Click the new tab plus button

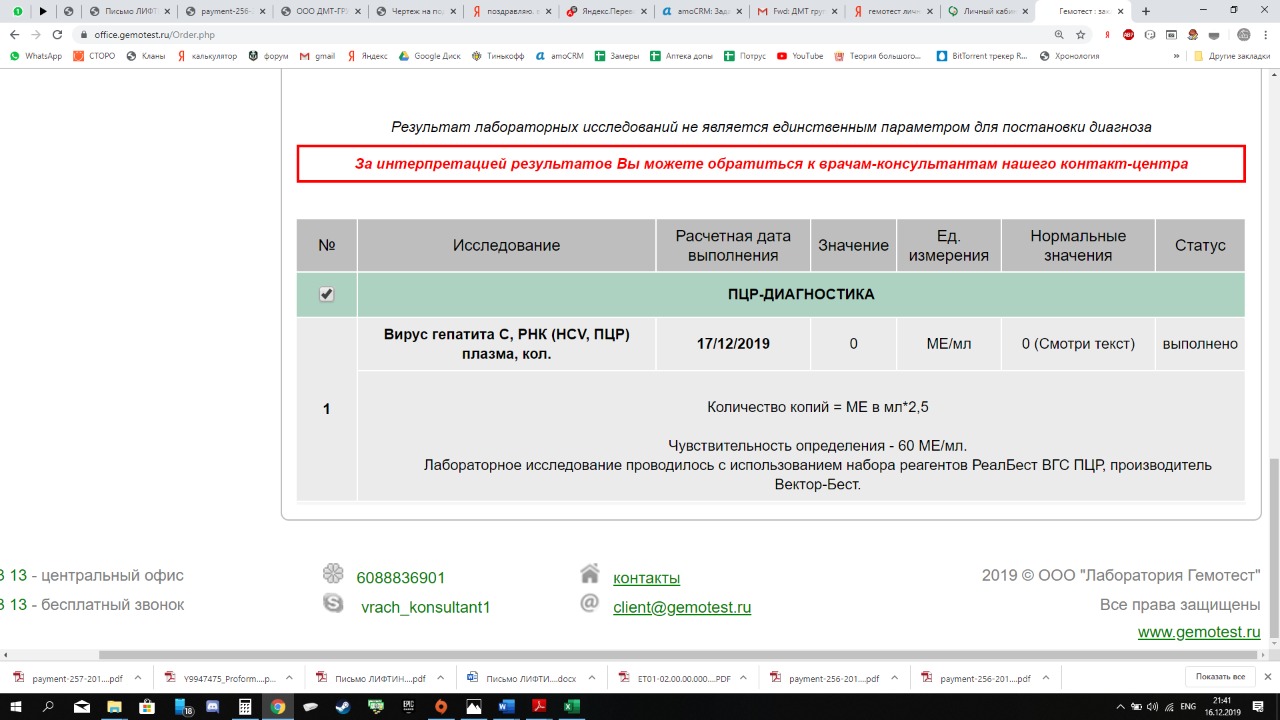(x=1146, y=11)
